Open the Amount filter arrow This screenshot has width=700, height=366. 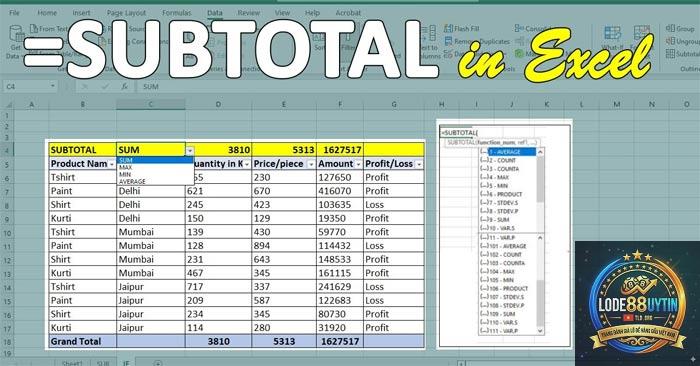tap(358, 165)
